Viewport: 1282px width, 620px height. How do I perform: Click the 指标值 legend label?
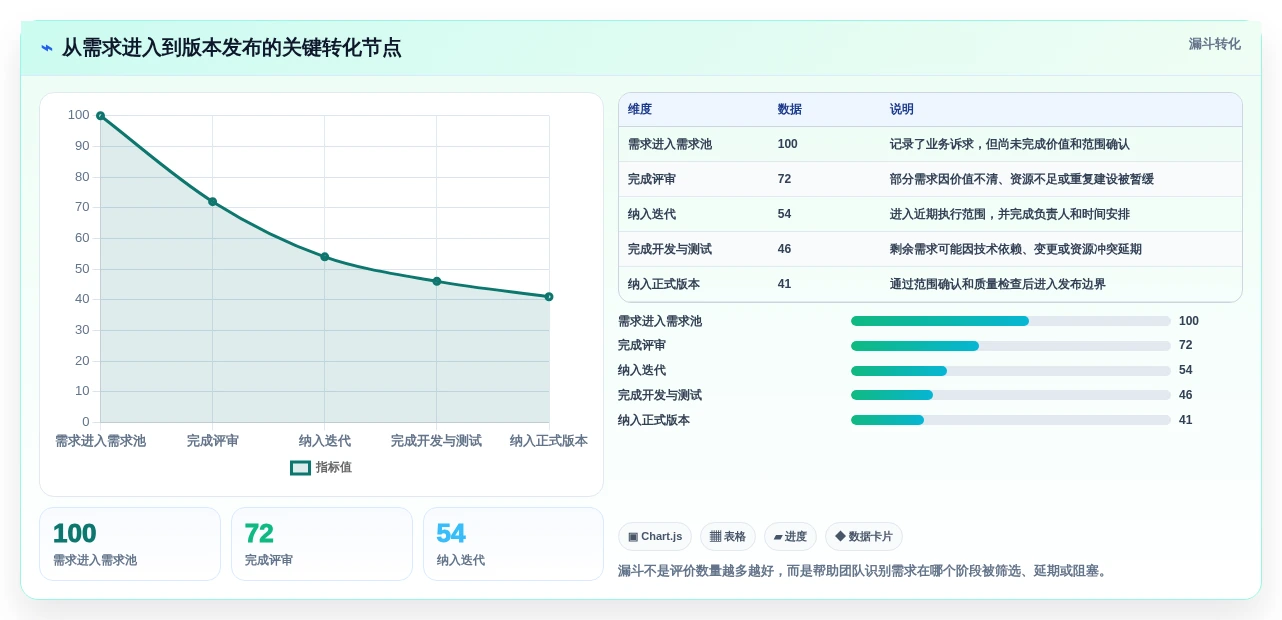(333, 467)
